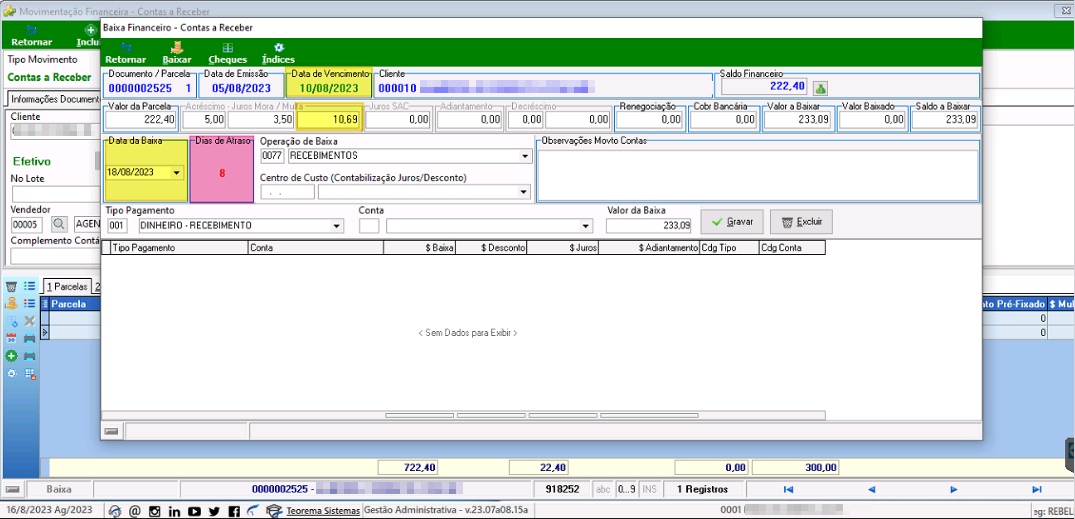The image size is (1075, 519).
Task: Open the Teorema Sistemas link
Action: [x=323, y=511]
